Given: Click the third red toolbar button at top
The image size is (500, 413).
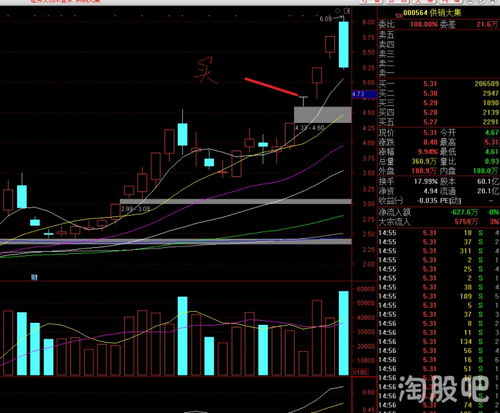Looking at the screenshot, I should [x=425, y=1].
